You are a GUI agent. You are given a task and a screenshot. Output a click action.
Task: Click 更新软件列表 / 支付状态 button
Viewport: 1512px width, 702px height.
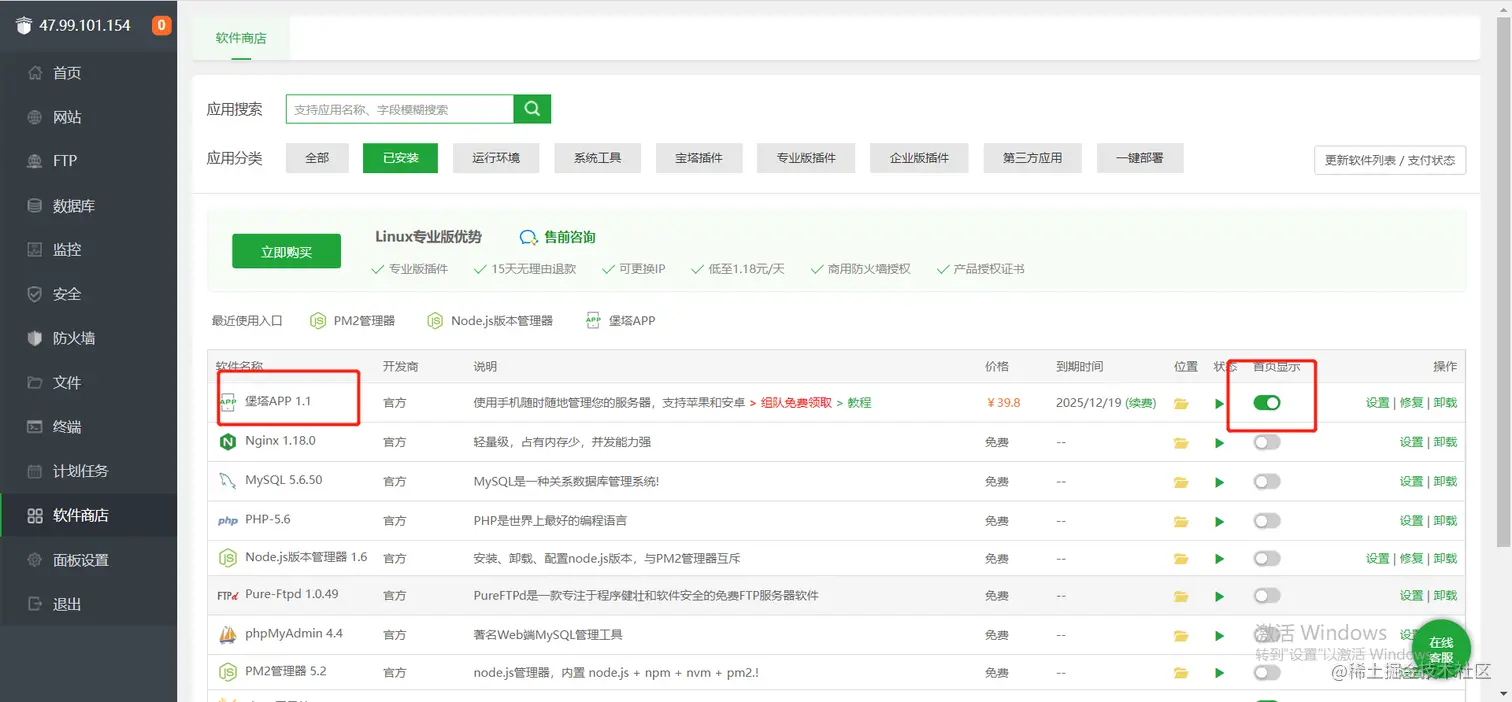pyautogui.click(x=1390, y=160)
